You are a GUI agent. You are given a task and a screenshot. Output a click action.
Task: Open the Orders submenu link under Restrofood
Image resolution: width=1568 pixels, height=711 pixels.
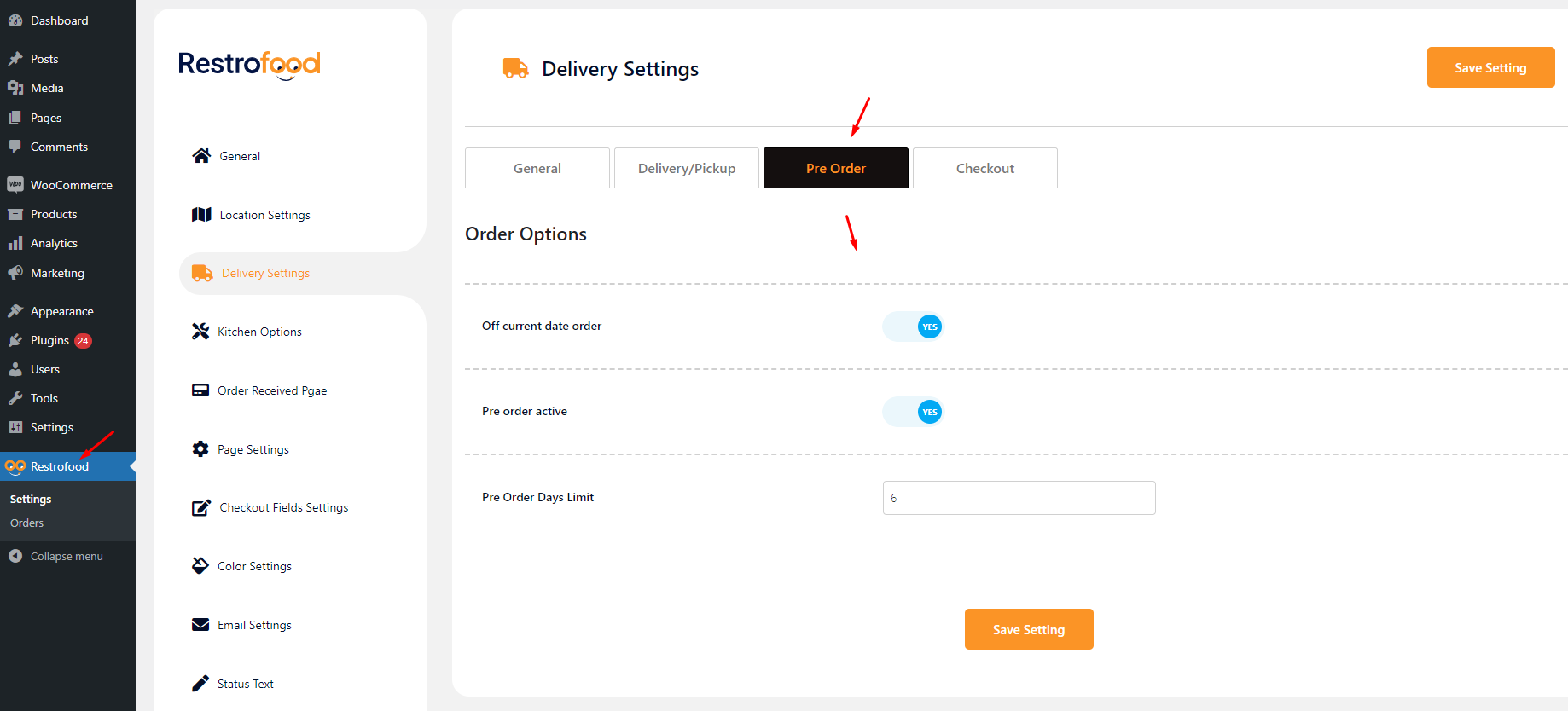(26, 523)
